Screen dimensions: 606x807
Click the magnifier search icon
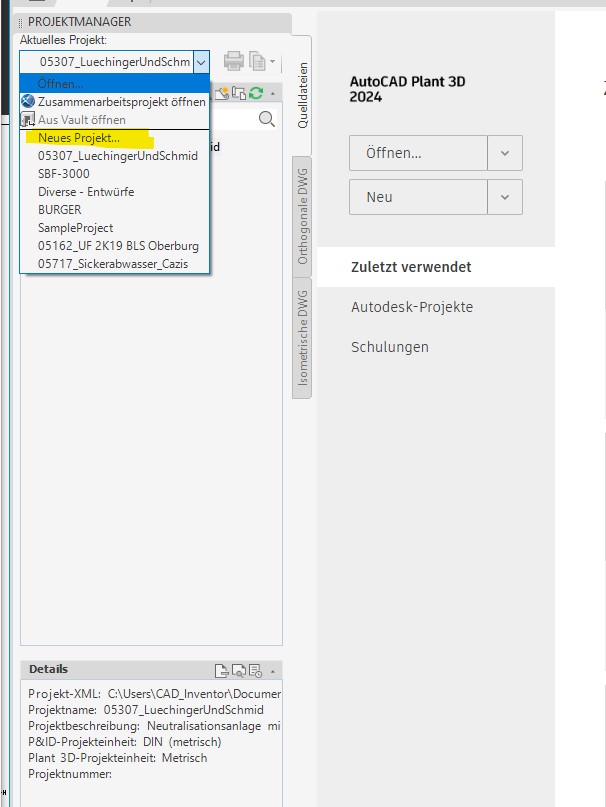tap(266, 119)
